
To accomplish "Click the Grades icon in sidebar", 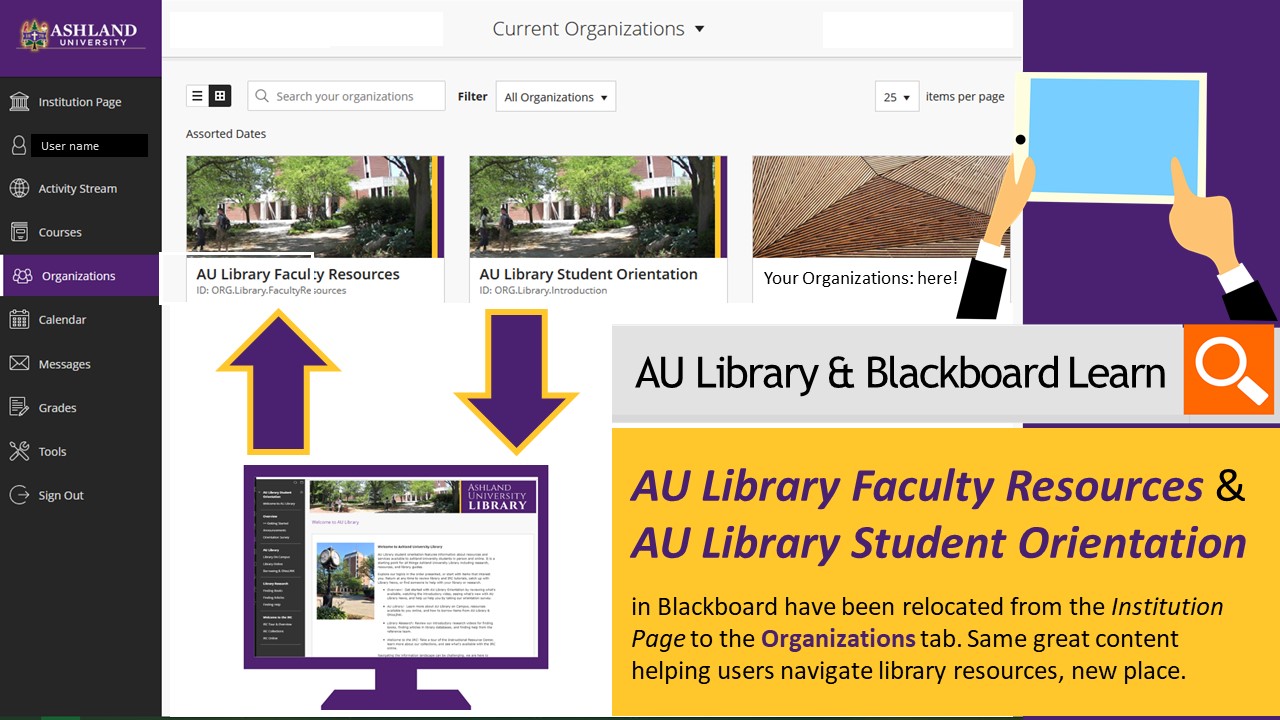I will [19, 407].
